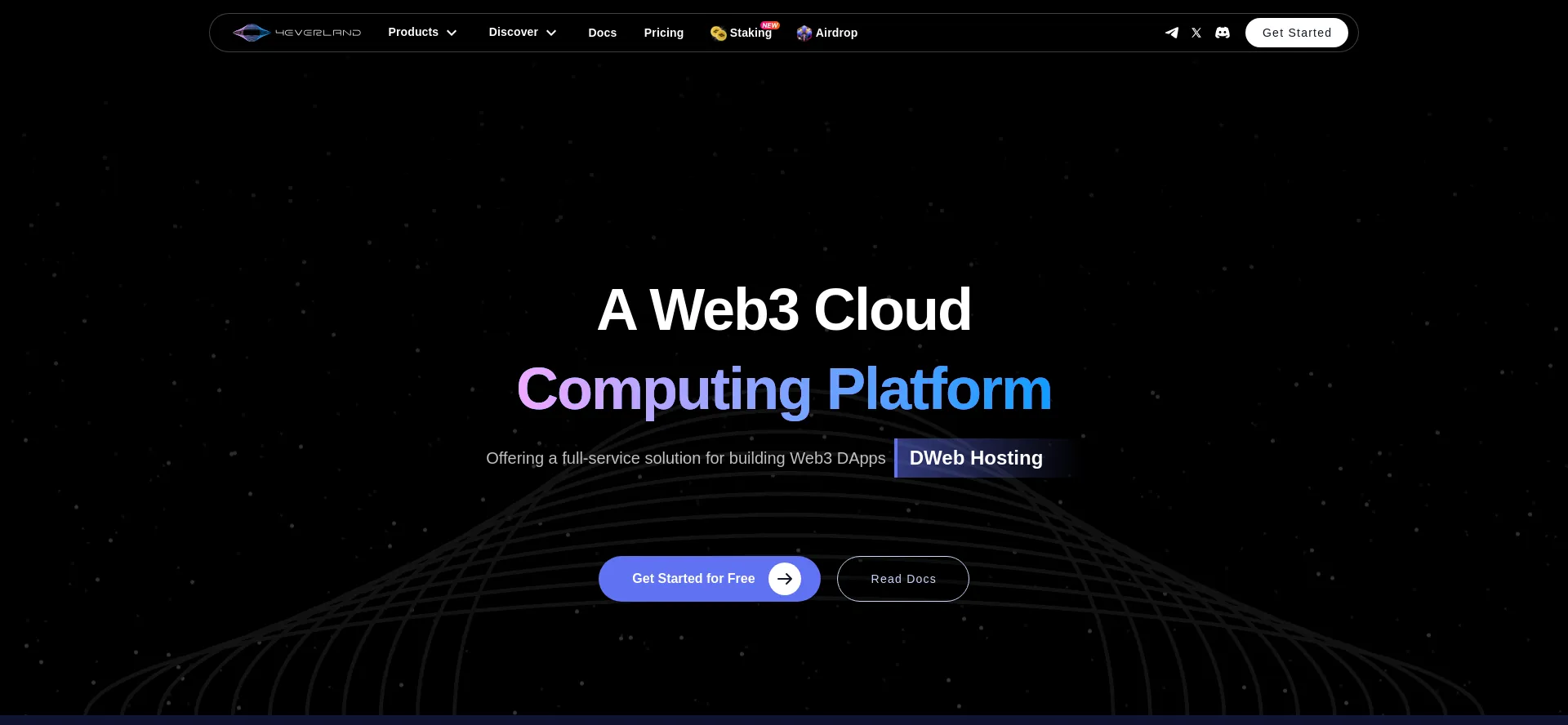This screenshot has width=1568, height=725.
Task: Click the 4EVERLAND logo icon
Action: [252, 33]
